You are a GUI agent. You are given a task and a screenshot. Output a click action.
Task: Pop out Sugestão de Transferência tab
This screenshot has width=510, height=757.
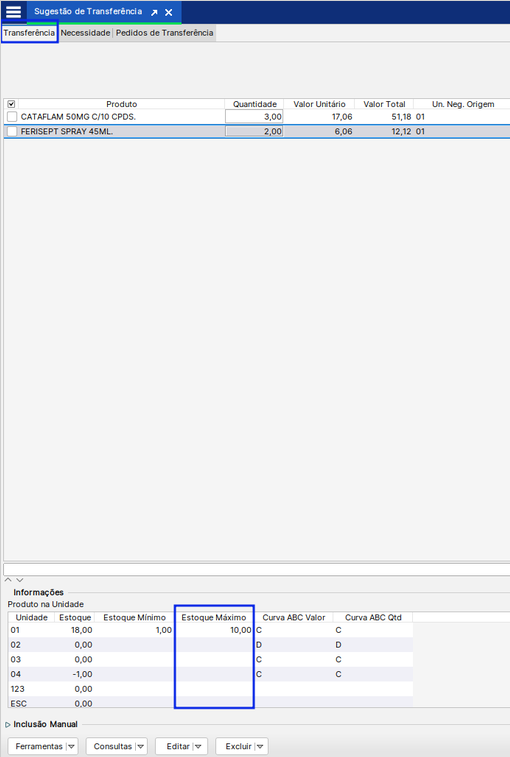[154, 13]
